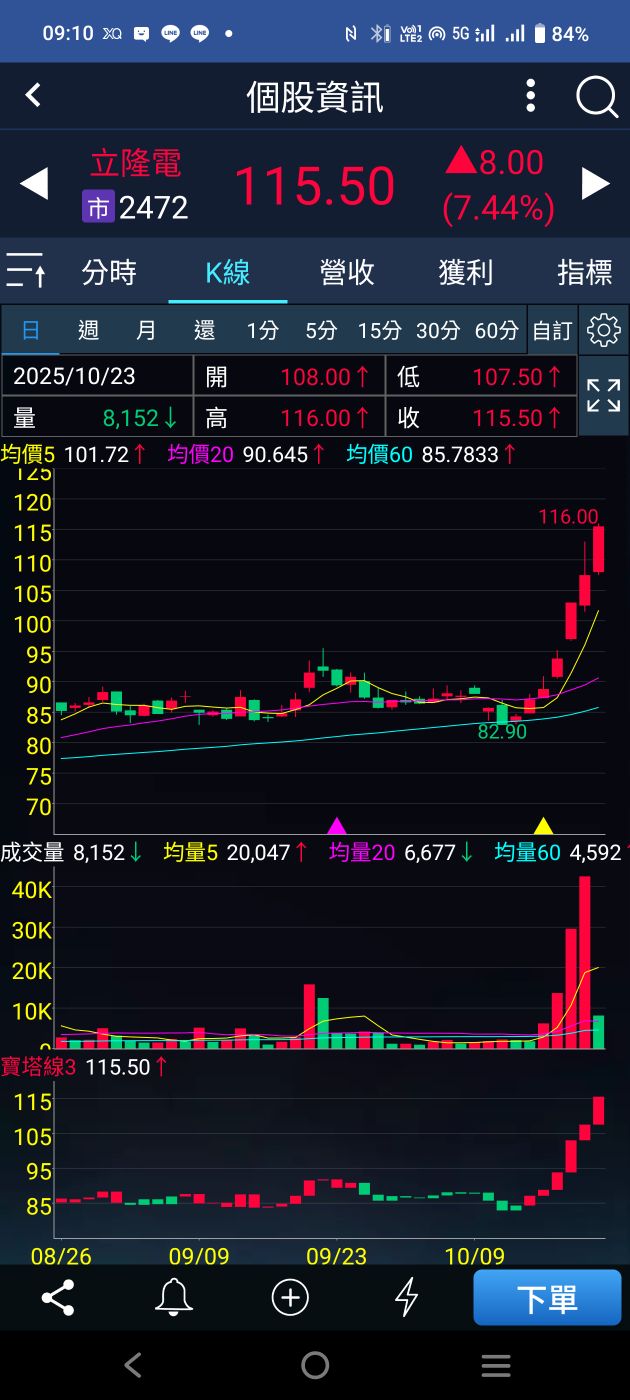The image size is (630, 1400).
Task: Share this stock page
Action: coord(58,1298)
